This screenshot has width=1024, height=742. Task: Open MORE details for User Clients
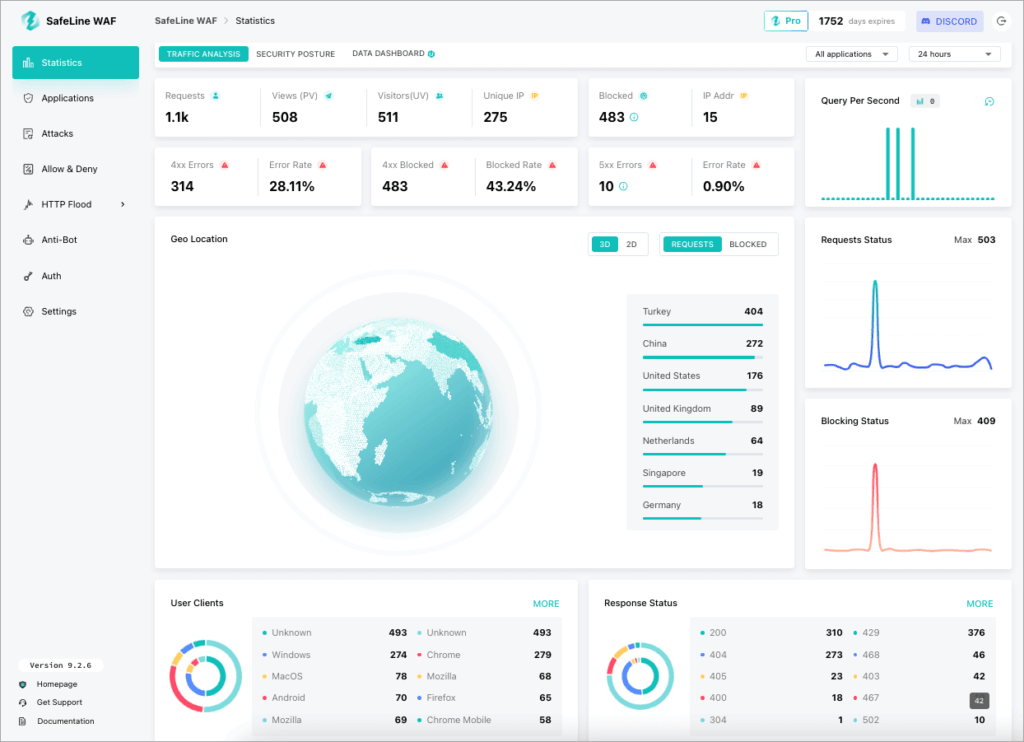coord(546,604)
